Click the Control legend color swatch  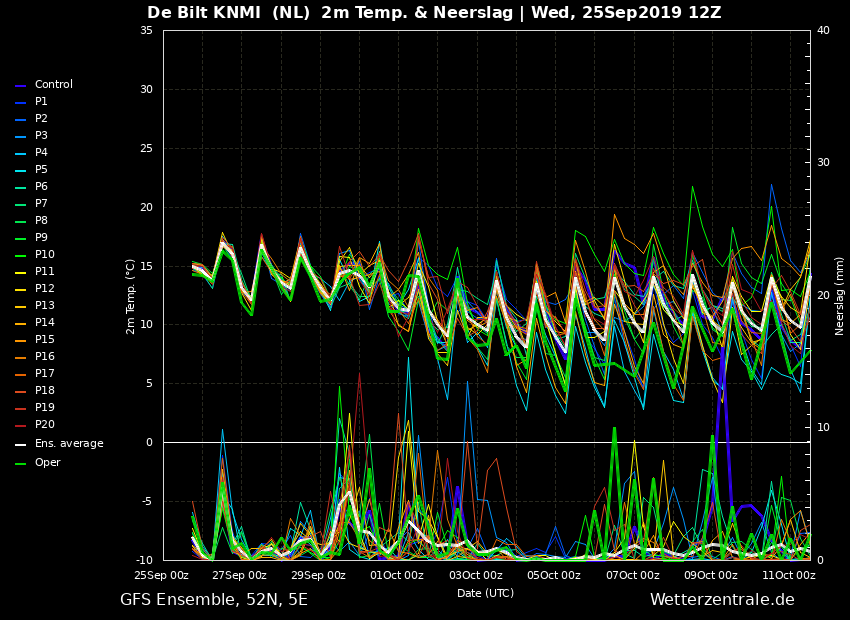point(21,86)
